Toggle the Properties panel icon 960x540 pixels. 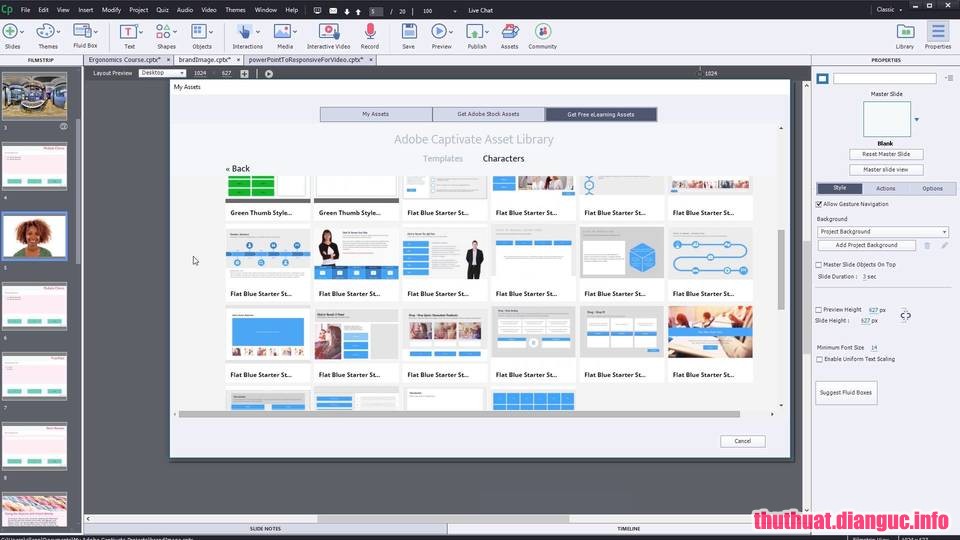pos(938,31)
